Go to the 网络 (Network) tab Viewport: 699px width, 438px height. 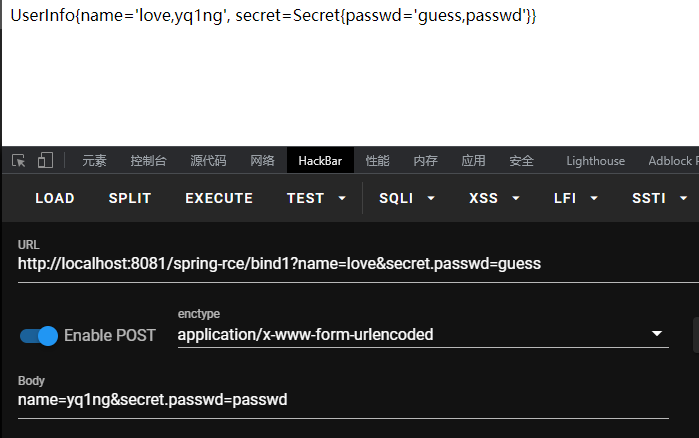[x=262, y=161]
